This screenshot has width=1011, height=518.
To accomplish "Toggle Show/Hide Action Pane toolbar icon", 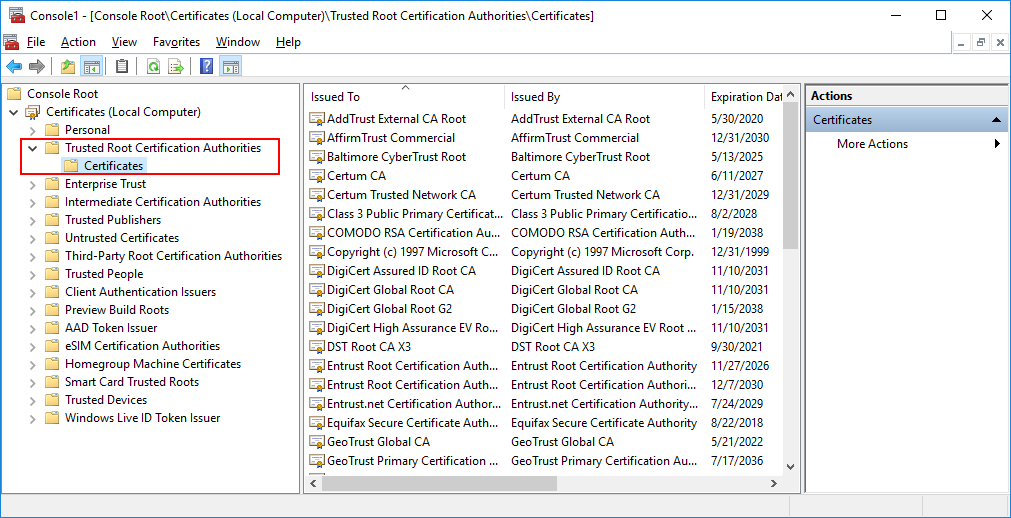I will click(231, 66).
